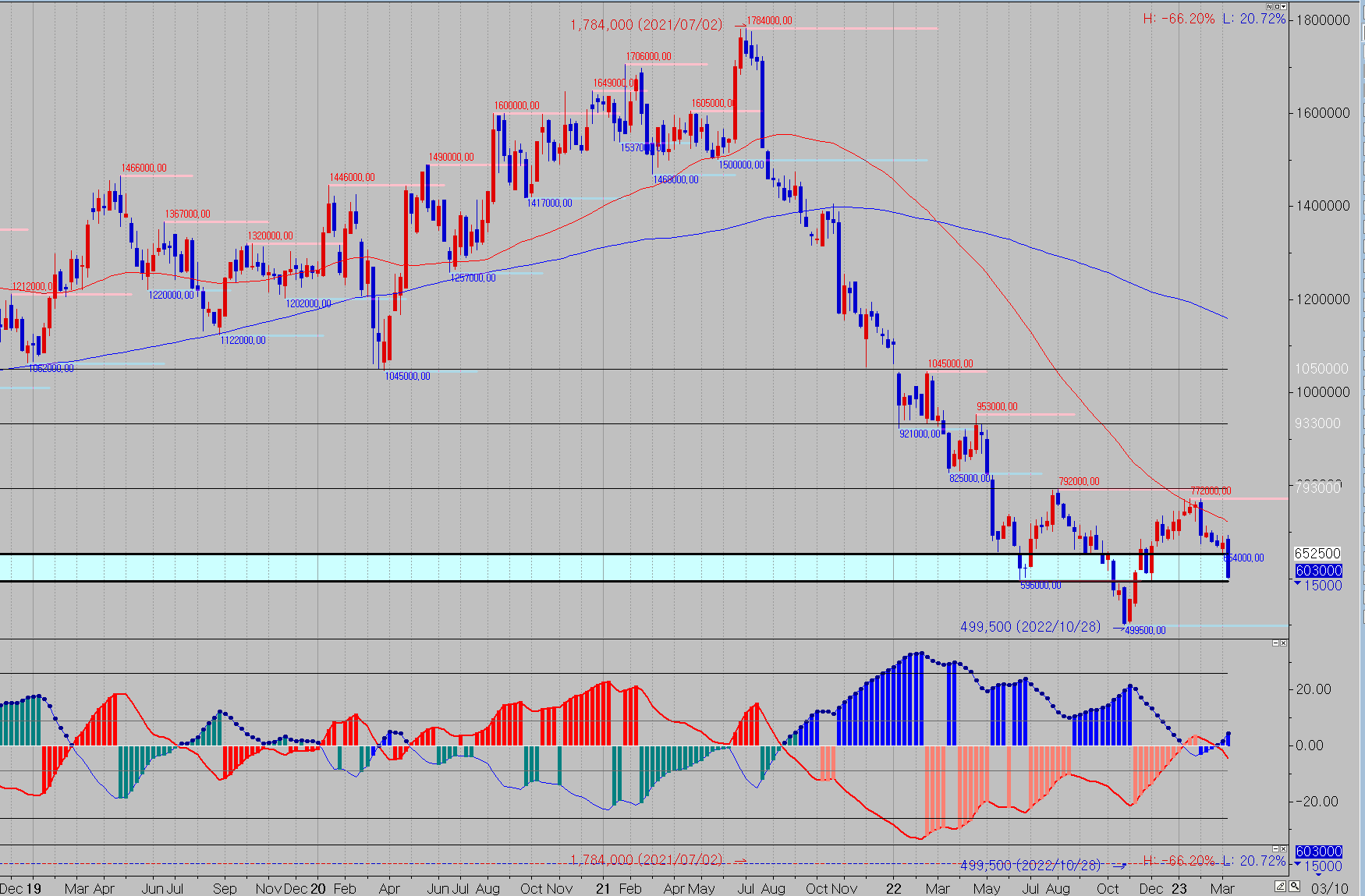Click the 953000,00 swing high label
The height and width of the screenshot is (896, 1365).
[x=998, y=407]
